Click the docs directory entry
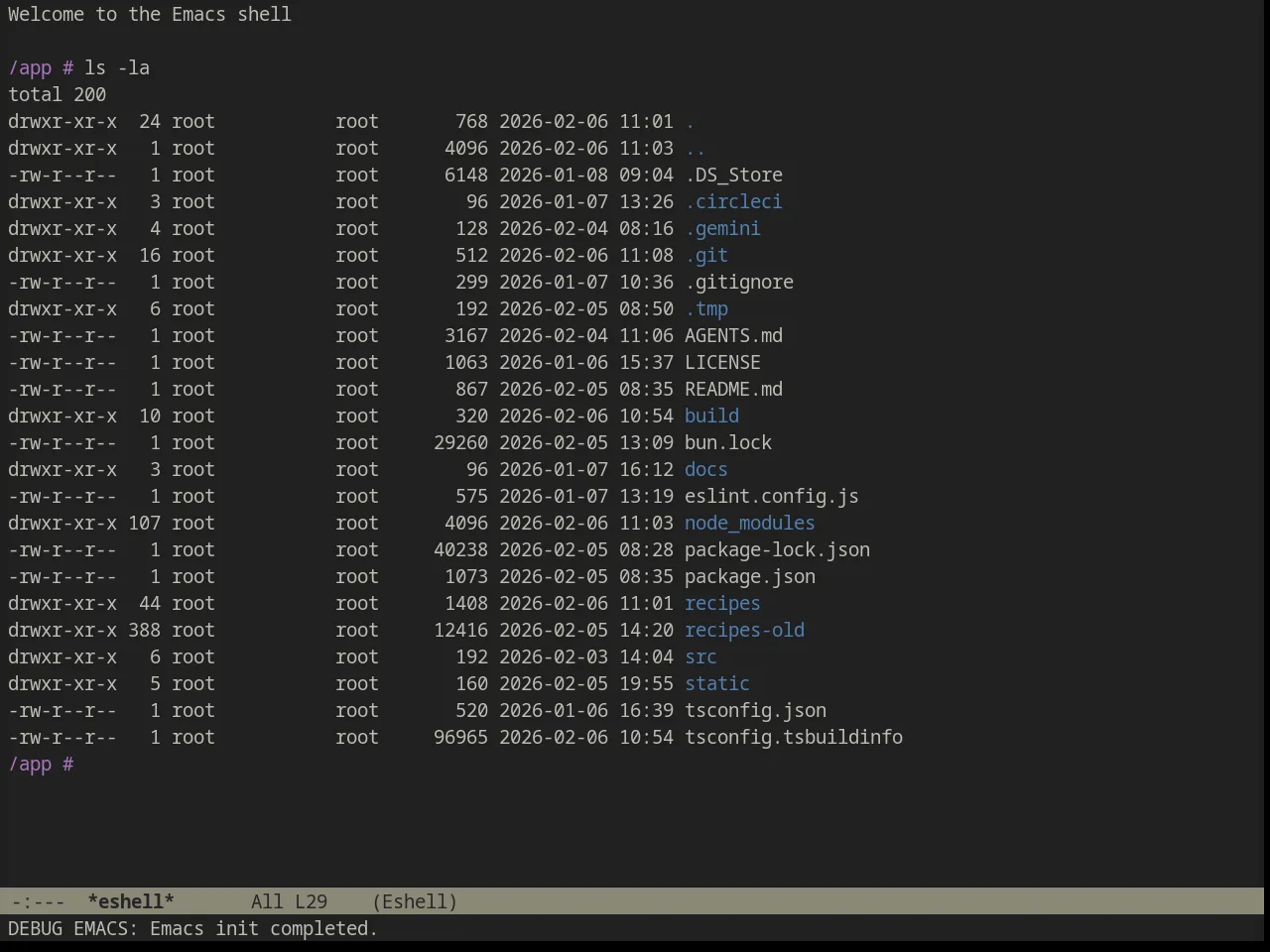This screenshot has height=952, width=1270. point(706,469)
